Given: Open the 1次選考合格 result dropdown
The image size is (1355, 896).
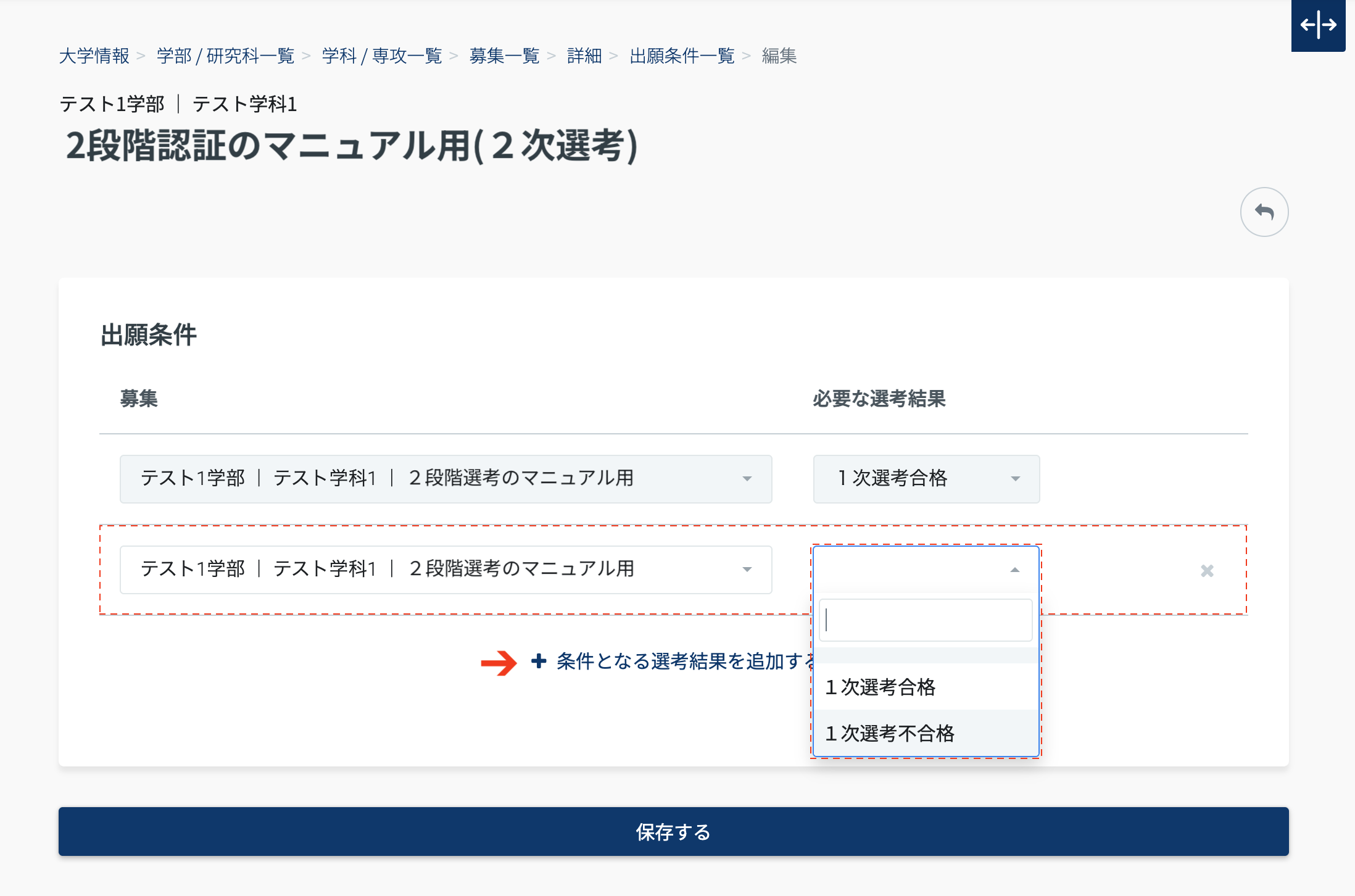Looking at the screenshot, I should (926, 479).
